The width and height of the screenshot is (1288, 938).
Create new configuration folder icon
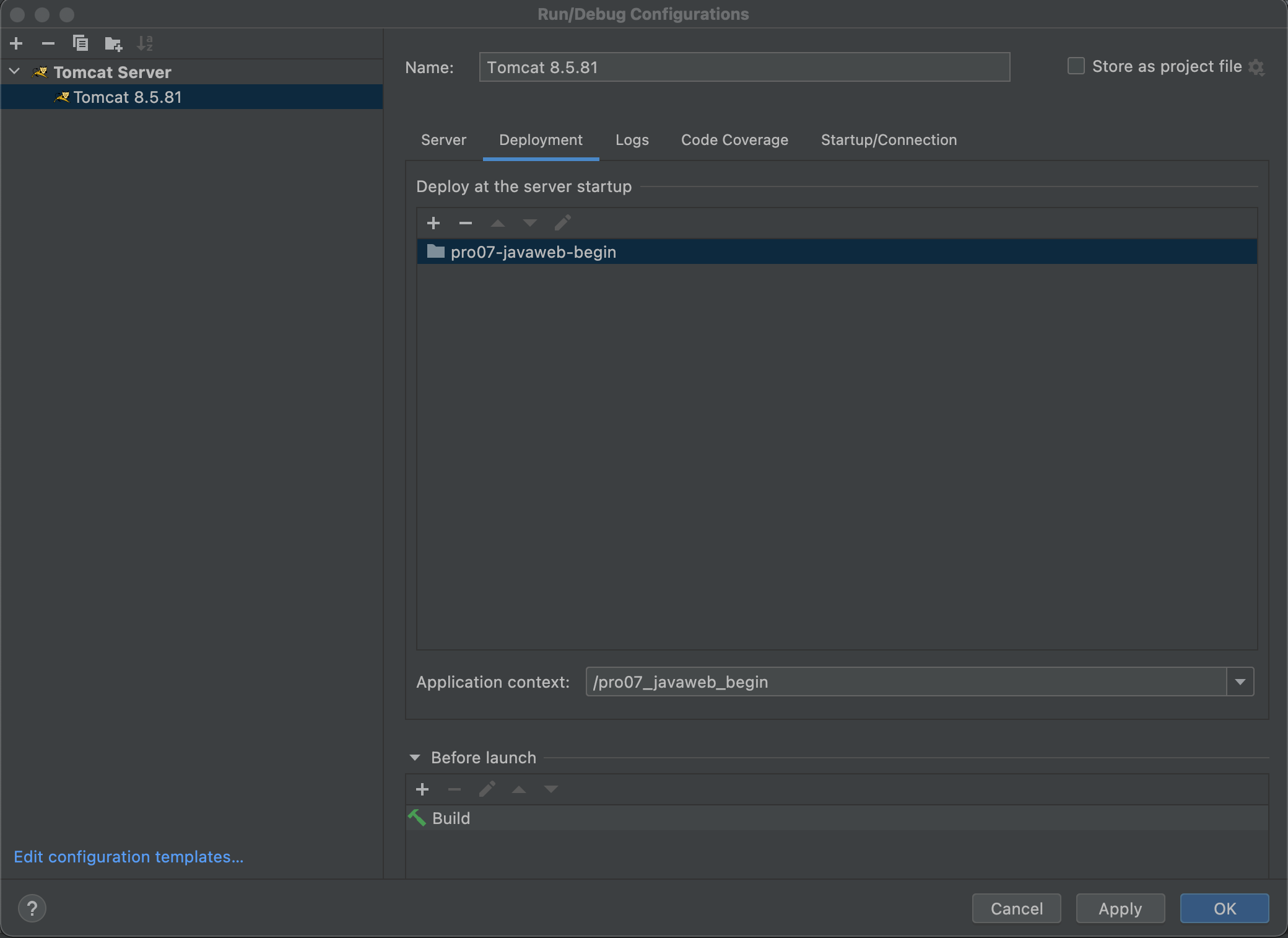(x=113, y=43)
